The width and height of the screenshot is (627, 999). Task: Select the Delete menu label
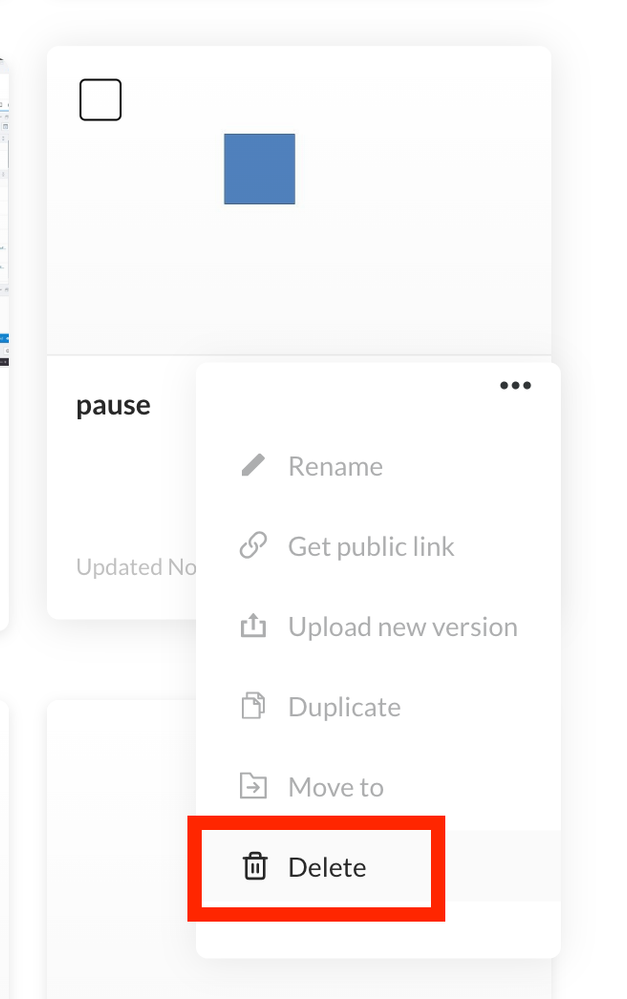tap(327, 867)
